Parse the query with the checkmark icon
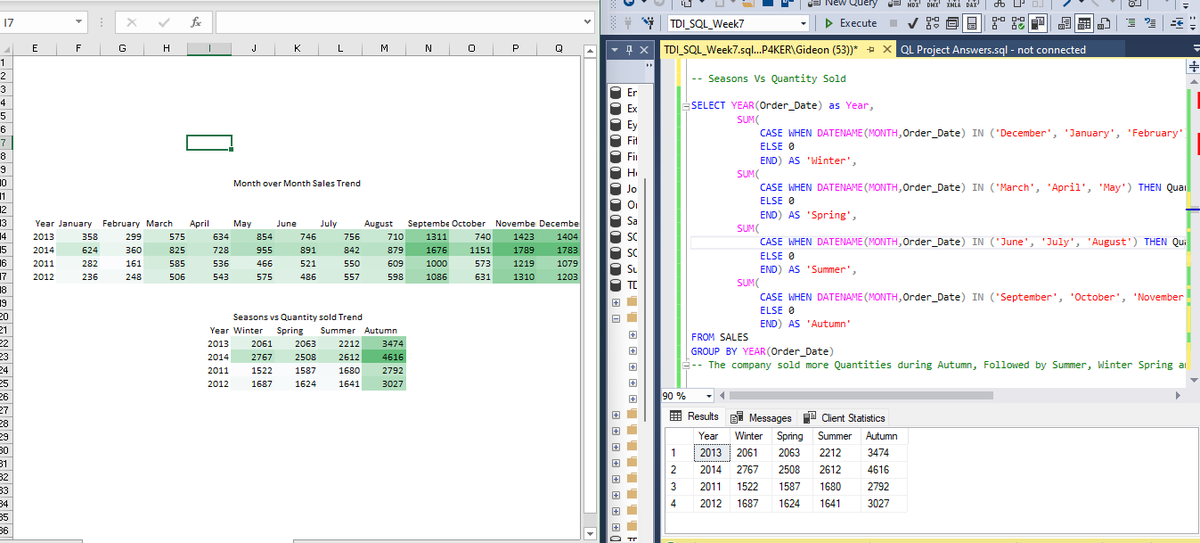 point(913,23)
